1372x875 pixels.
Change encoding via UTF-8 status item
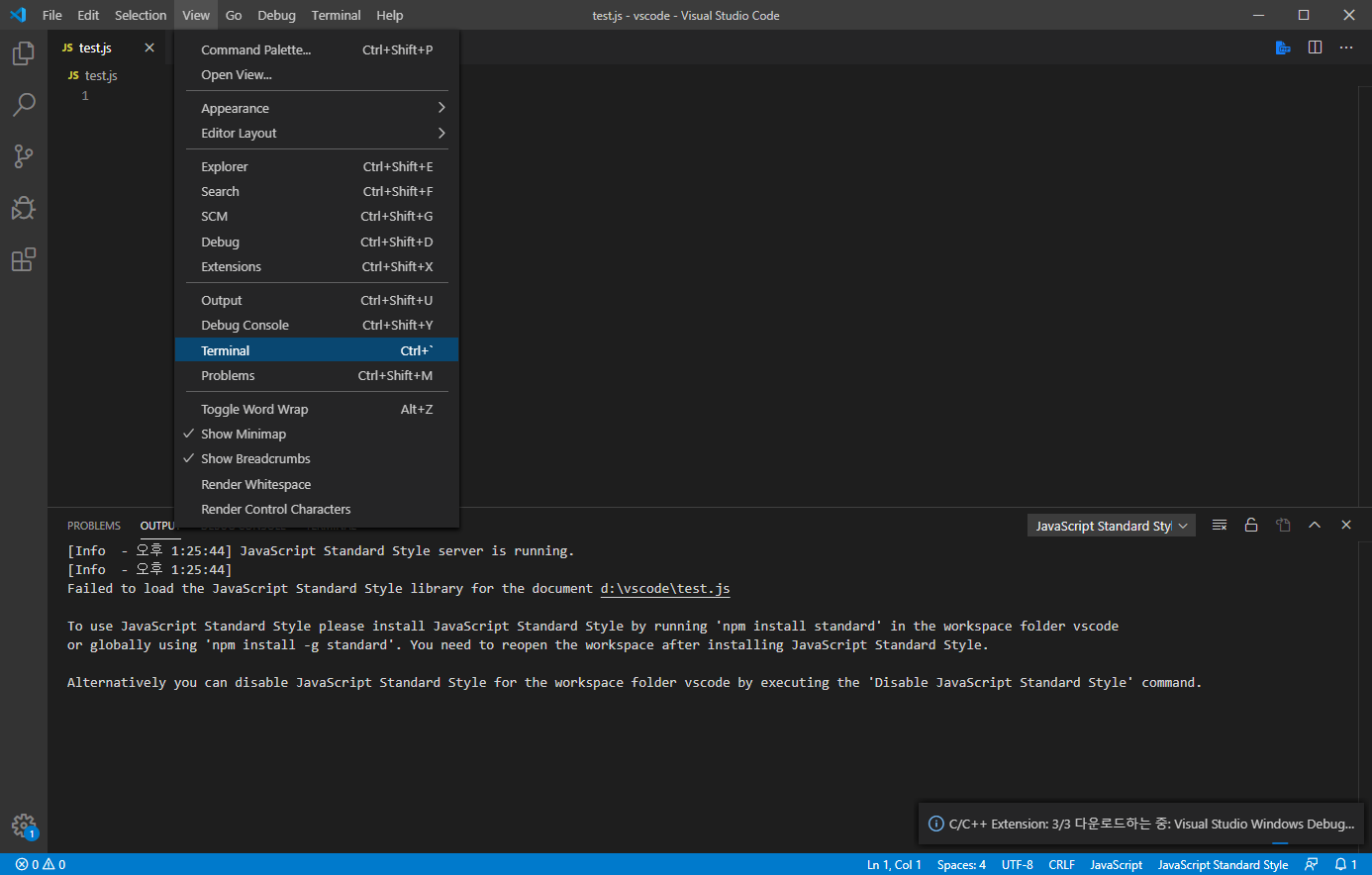tap(1018, 864)
